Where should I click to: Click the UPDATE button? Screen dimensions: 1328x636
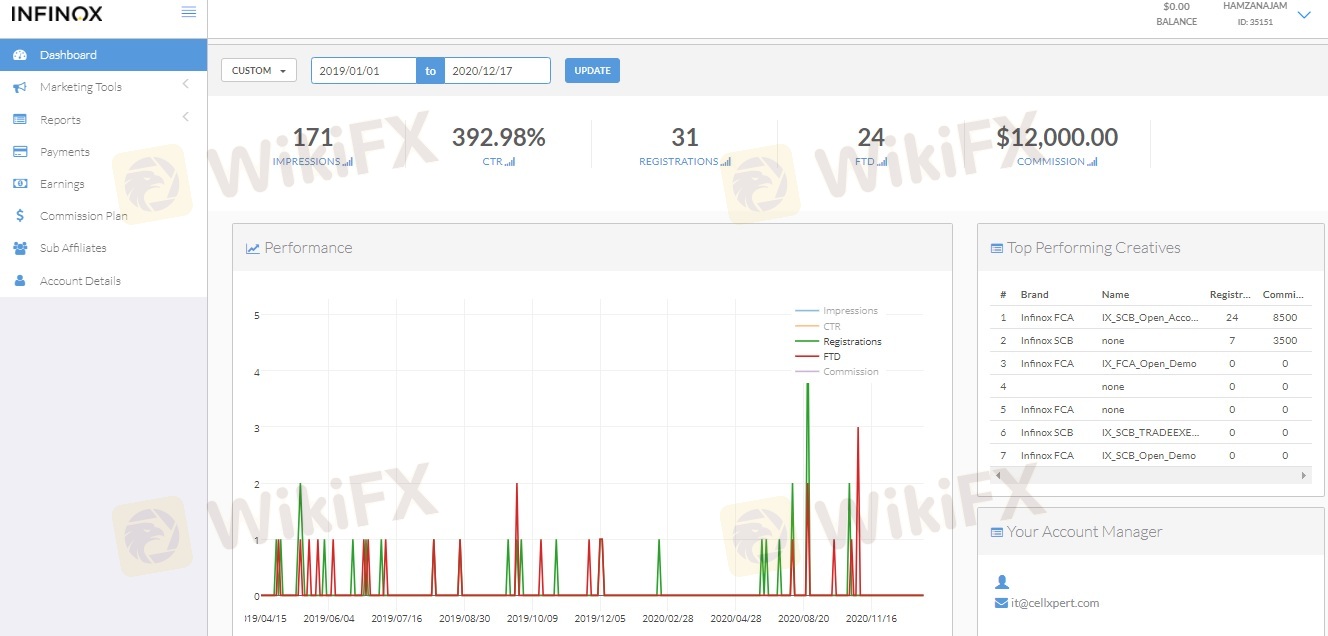point(592,71)
